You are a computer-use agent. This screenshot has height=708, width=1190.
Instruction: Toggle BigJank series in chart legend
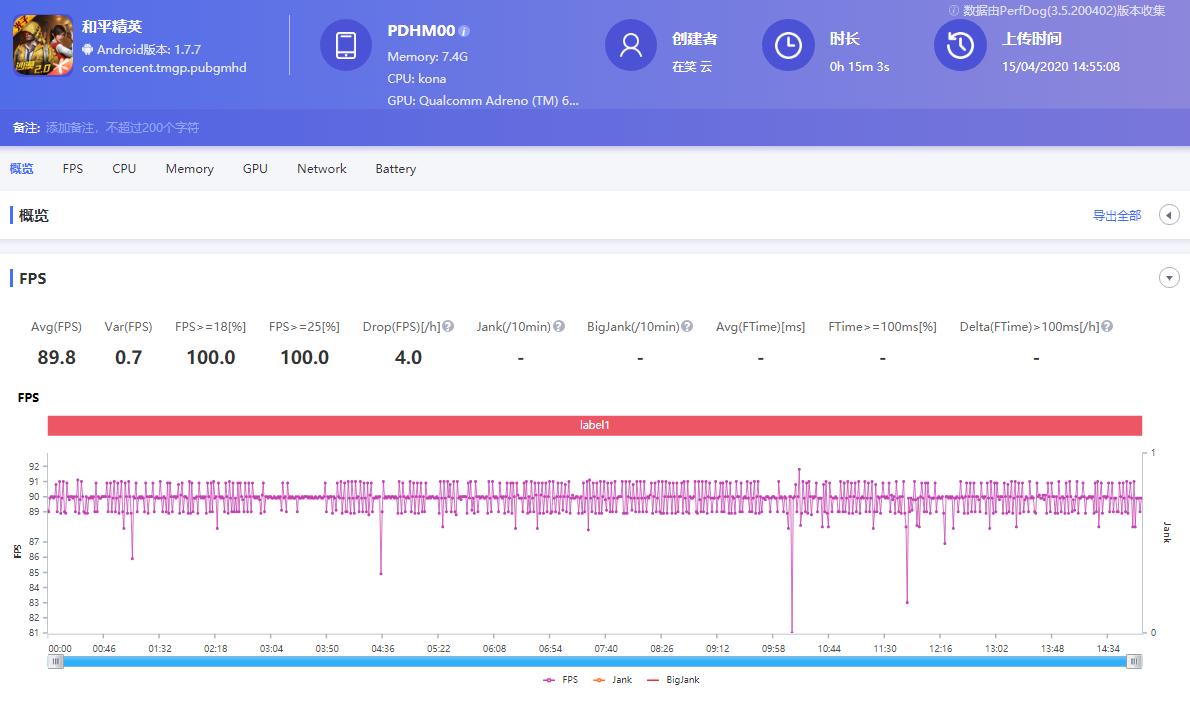point(672,680)
